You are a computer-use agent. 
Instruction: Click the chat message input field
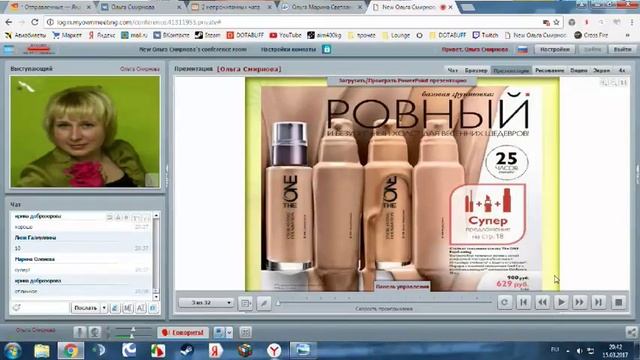pyautogui.click(x=45, y=308)
